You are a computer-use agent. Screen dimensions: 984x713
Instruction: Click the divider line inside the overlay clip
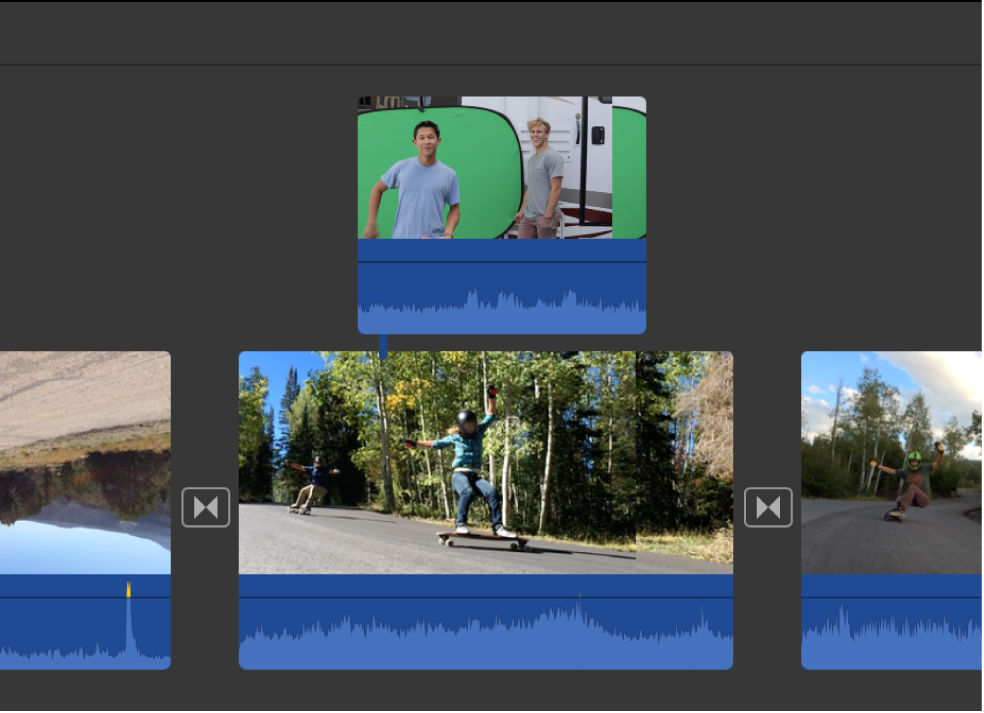click(x=501, y=262)
